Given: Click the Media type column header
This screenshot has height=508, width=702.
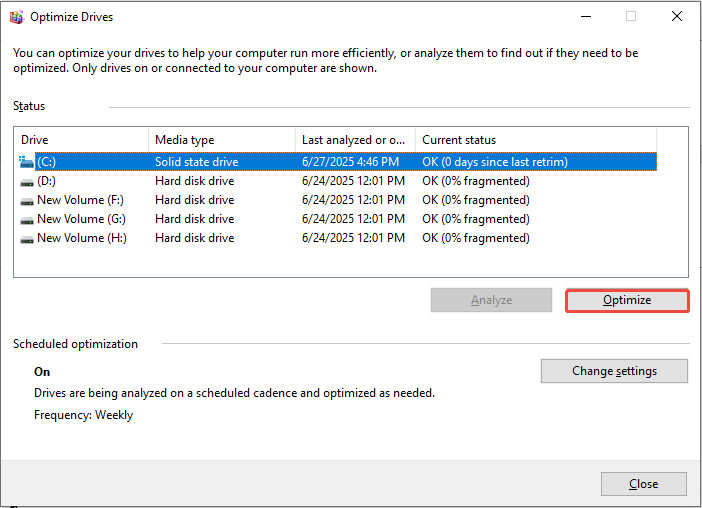Looking at the screenshot, I should point(222,140).
